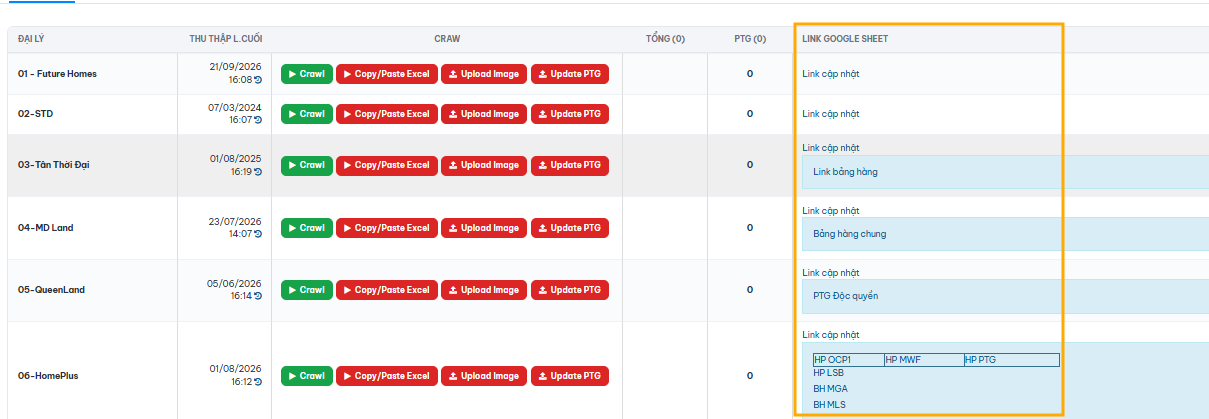
Task: Open the BH MLS sheet link
Action: [x=829, y=404]
